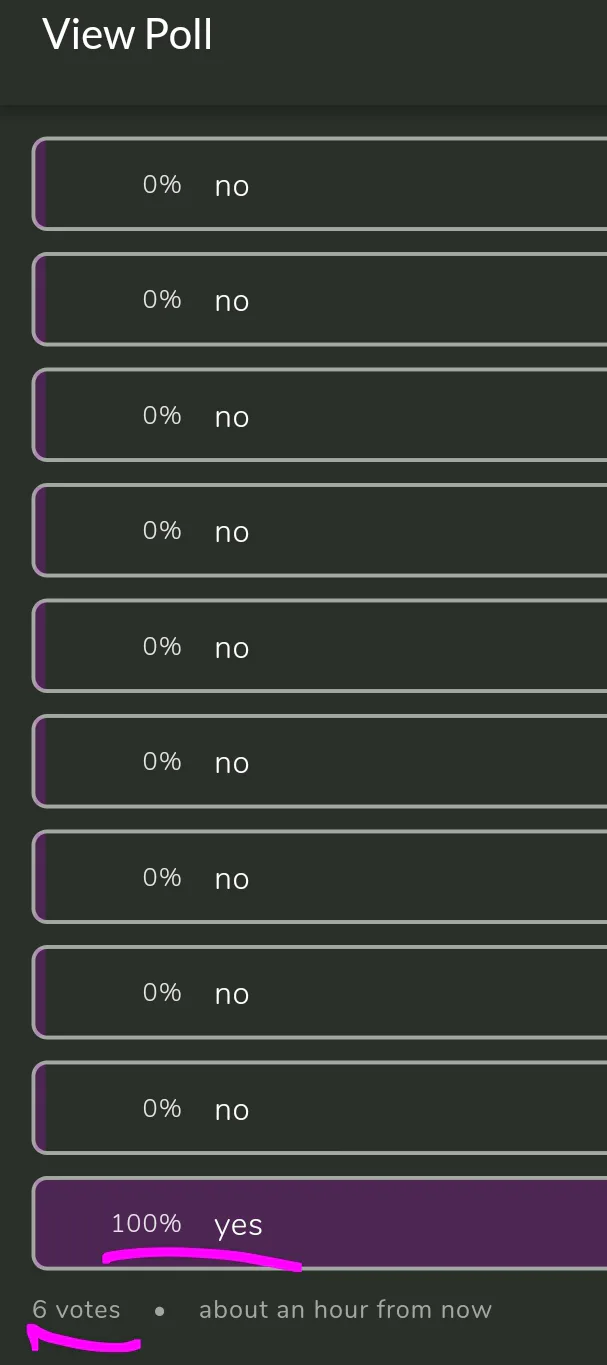Viewport: 607px width, 1365px height.
Task: Choose the fifth "no" poll option
Action: tap(320, 646)
